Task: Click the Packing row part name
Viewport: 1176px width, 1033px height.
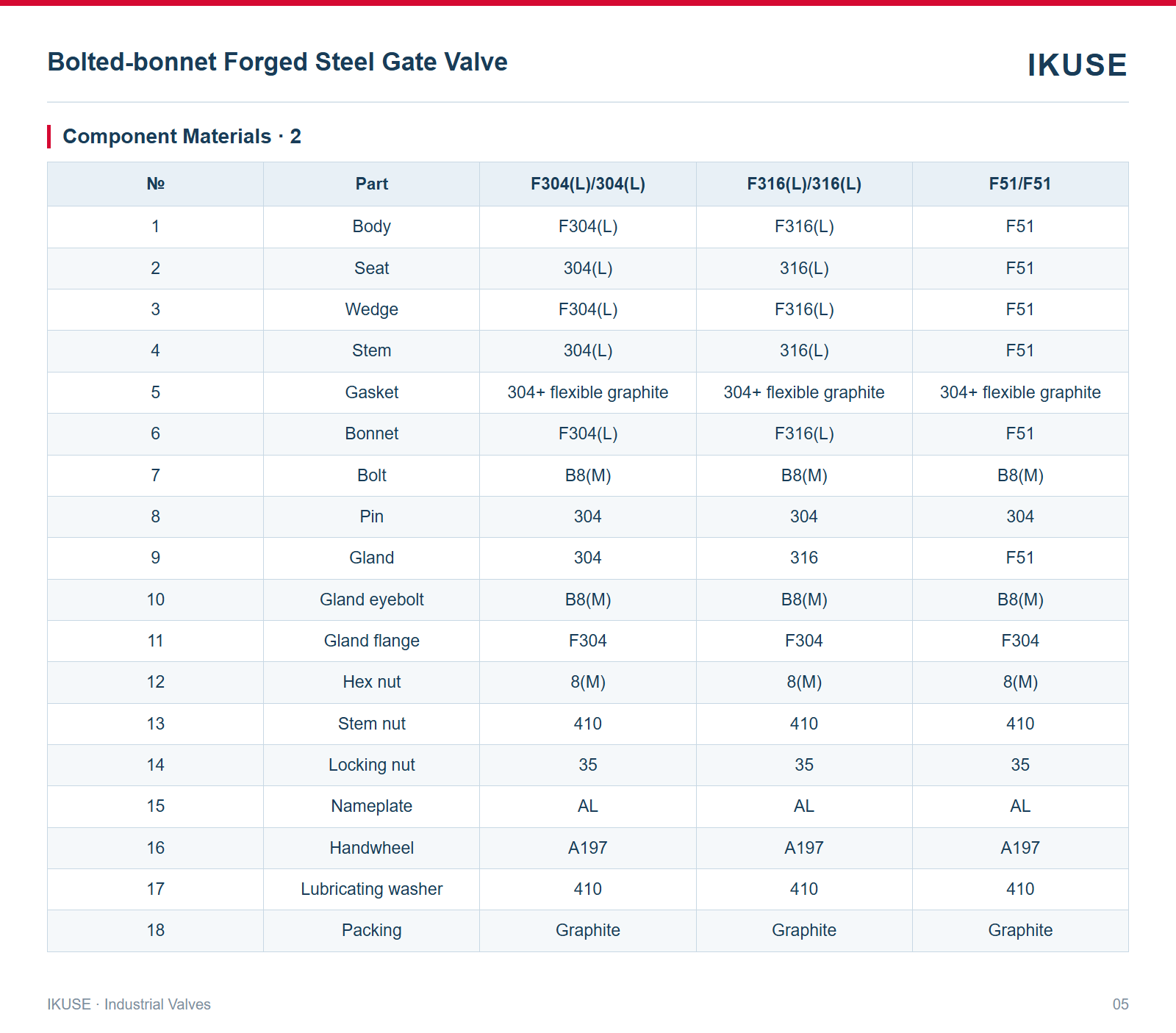Action: coord(372,930)
